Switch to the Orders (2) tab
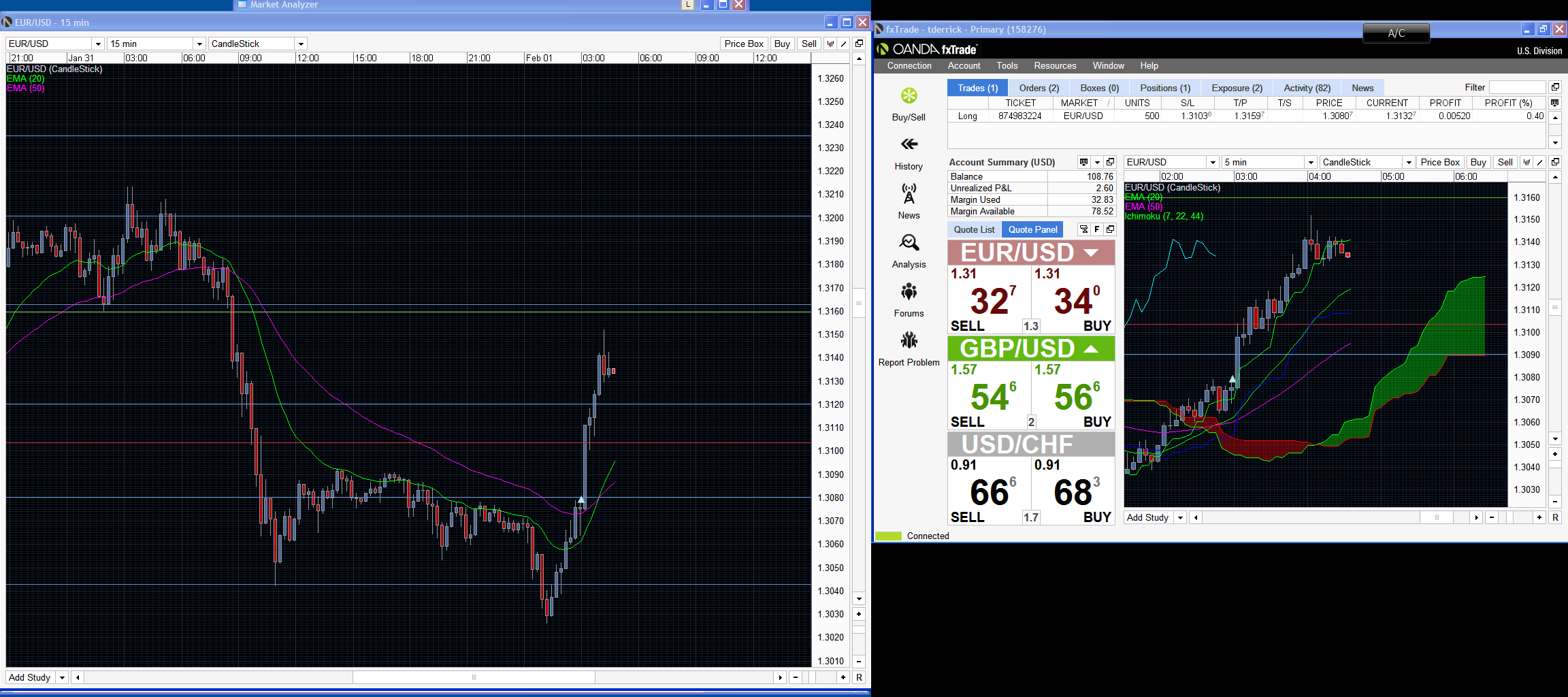The width and height of the screenshot is (1568, 697). pyautogui.click(x=1039, y=88)
